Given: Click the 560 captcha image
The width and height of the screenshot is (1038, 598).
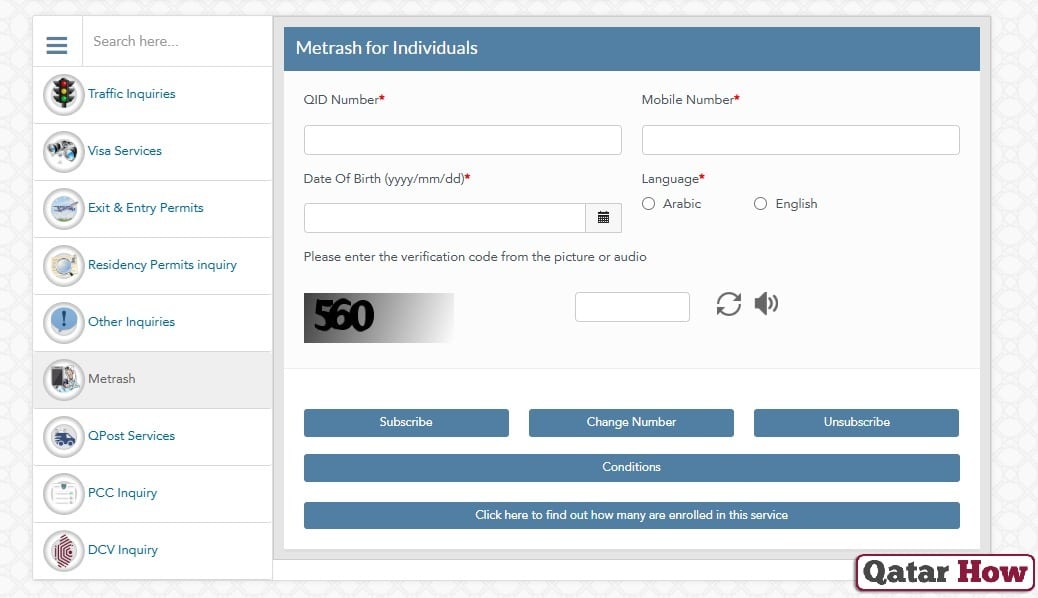Looking at the screenshot, I should 379,318.
